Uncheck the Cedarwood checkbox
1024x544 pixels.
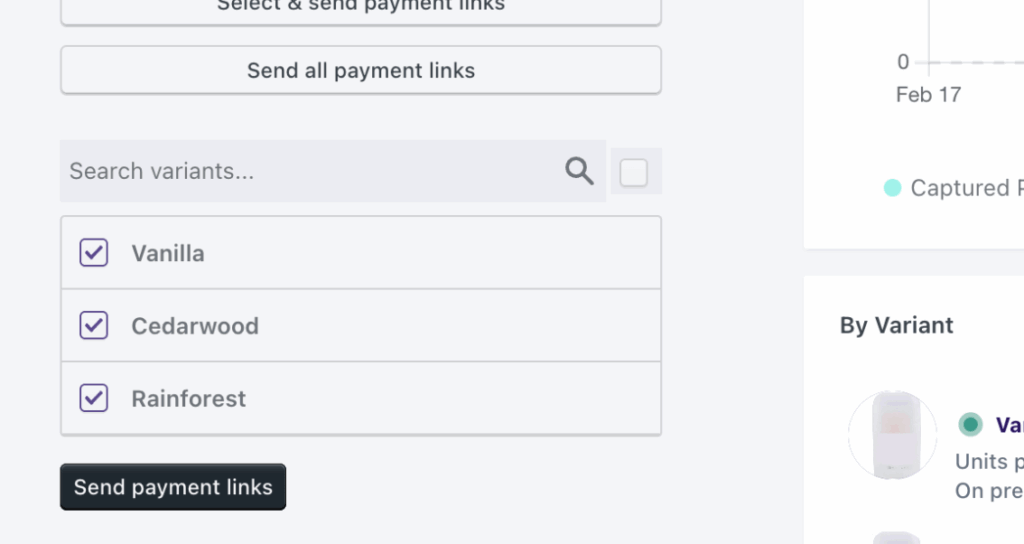pyautogui.click(x=94, y=325)
